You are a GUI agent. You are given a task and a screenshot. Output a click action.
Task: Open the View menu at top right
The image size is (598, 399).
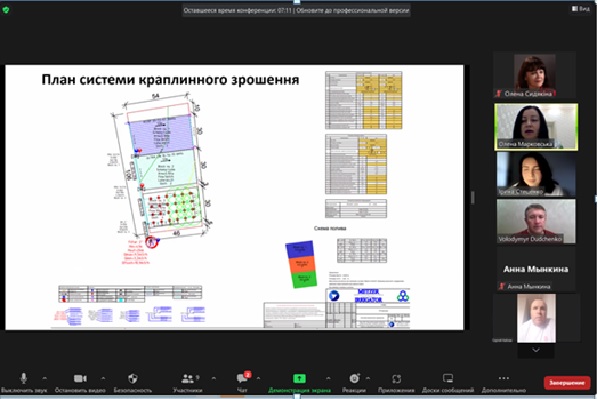point(581,8)
